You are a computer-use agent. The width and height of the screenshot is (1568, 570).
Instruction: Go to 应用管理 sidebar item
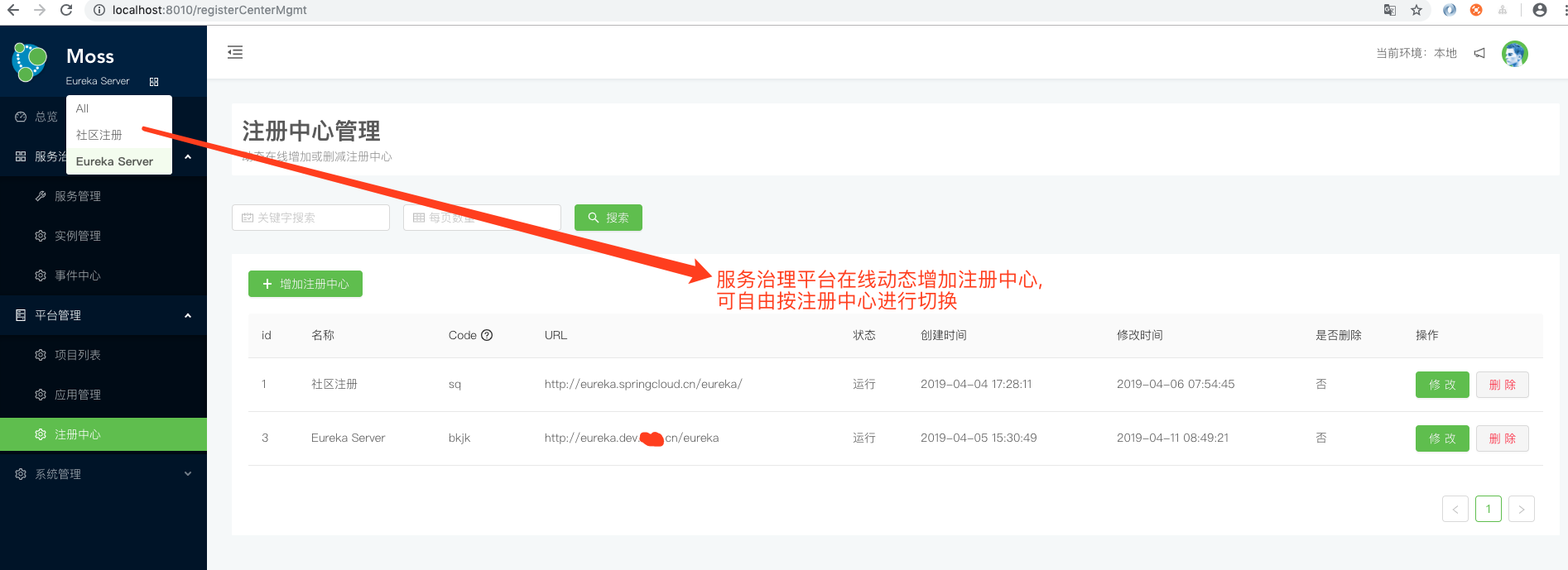[x=78, y=395]
